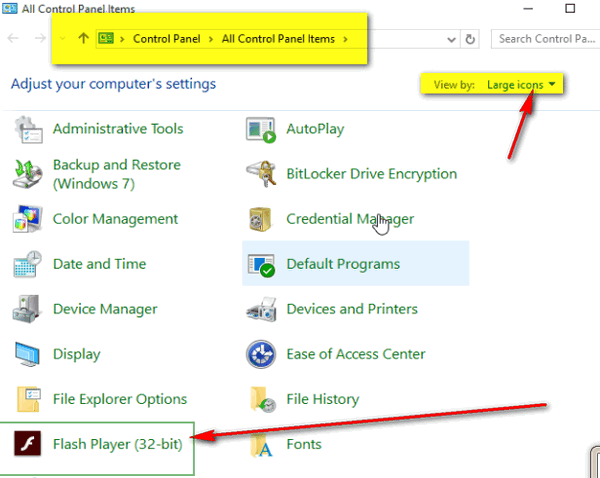The width and height of the screenshot is (600, 478).
Task: Open the View by Large icons dropdown
Action: click(x=521, y=85)
